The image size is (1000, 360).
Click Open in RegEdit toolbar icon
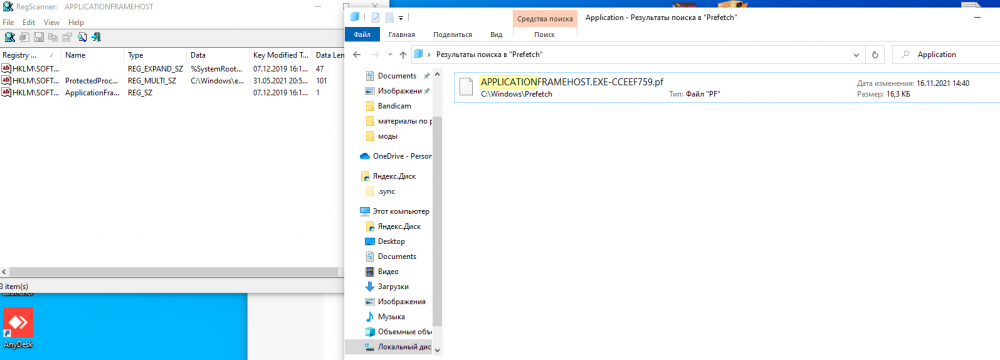pyautogui.click(x=24, y=37)
